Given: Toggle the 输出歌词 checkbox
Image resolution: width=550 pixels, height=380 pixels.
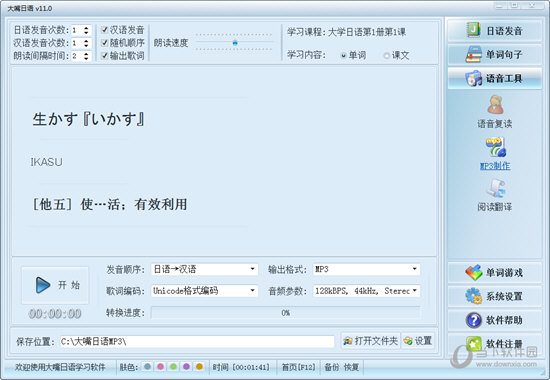Looking at the screenshot, I should point(105,55).
